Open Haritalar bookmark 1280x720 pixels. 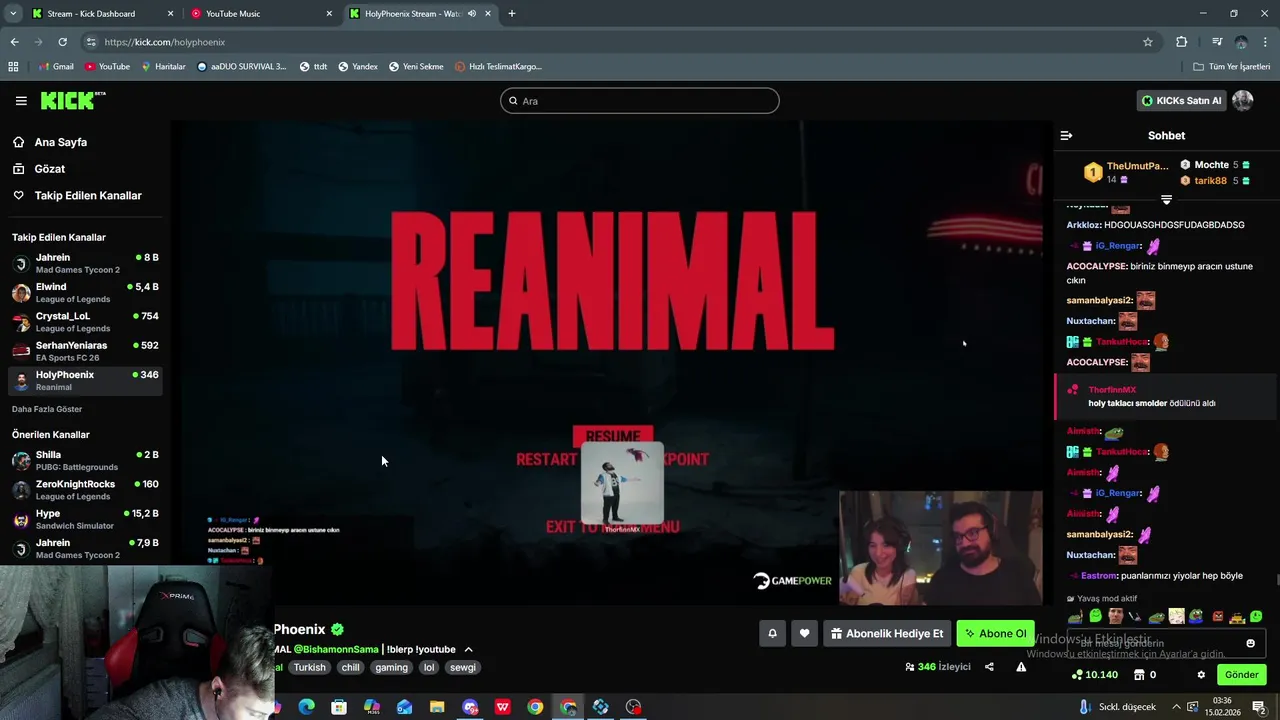tap(163, 67)
